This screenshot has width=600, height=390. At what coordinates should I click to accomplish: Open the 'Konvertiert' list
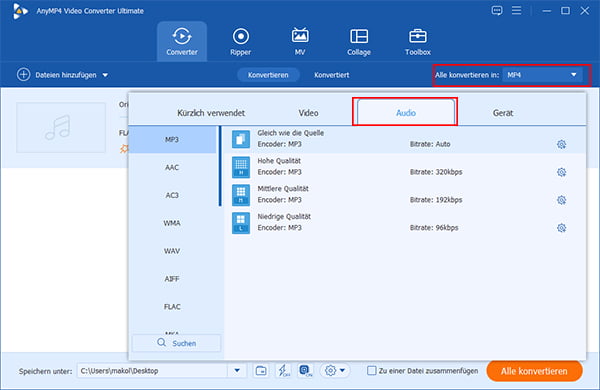click(x=331, y=75)
